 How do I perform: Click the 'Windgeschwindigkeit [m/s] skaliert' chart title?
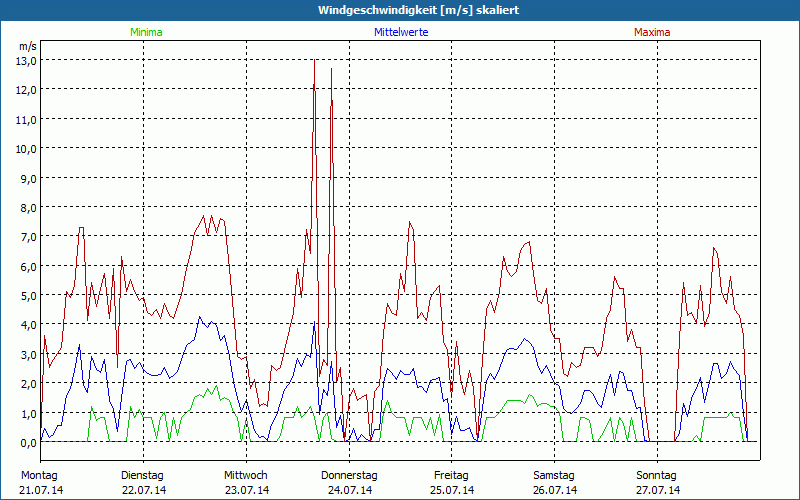418,10
